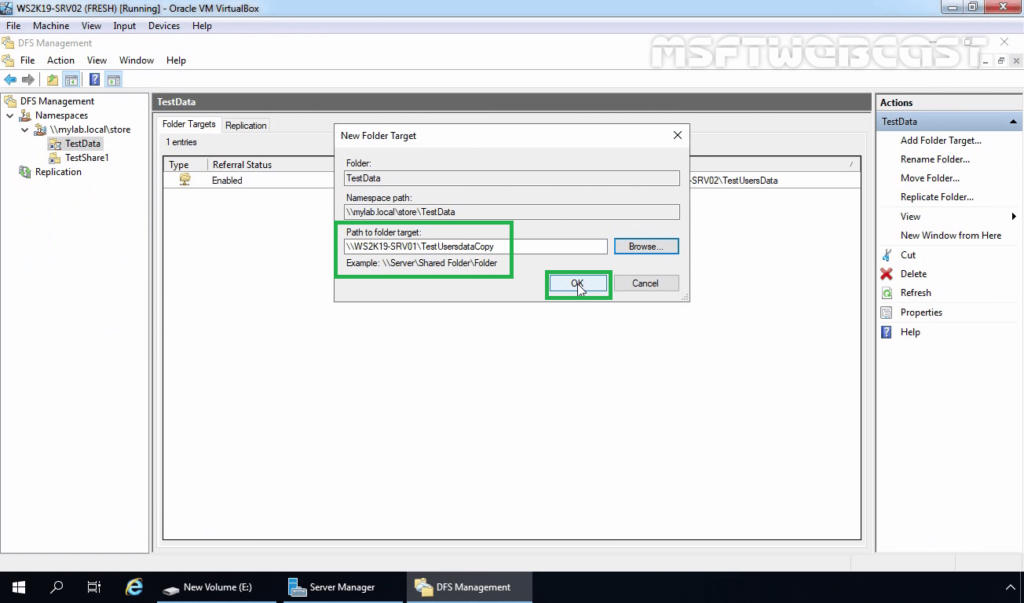Click the 'Enabled' referral status cell
This screenshot has height=603, width=1024.
click(227, 180)
